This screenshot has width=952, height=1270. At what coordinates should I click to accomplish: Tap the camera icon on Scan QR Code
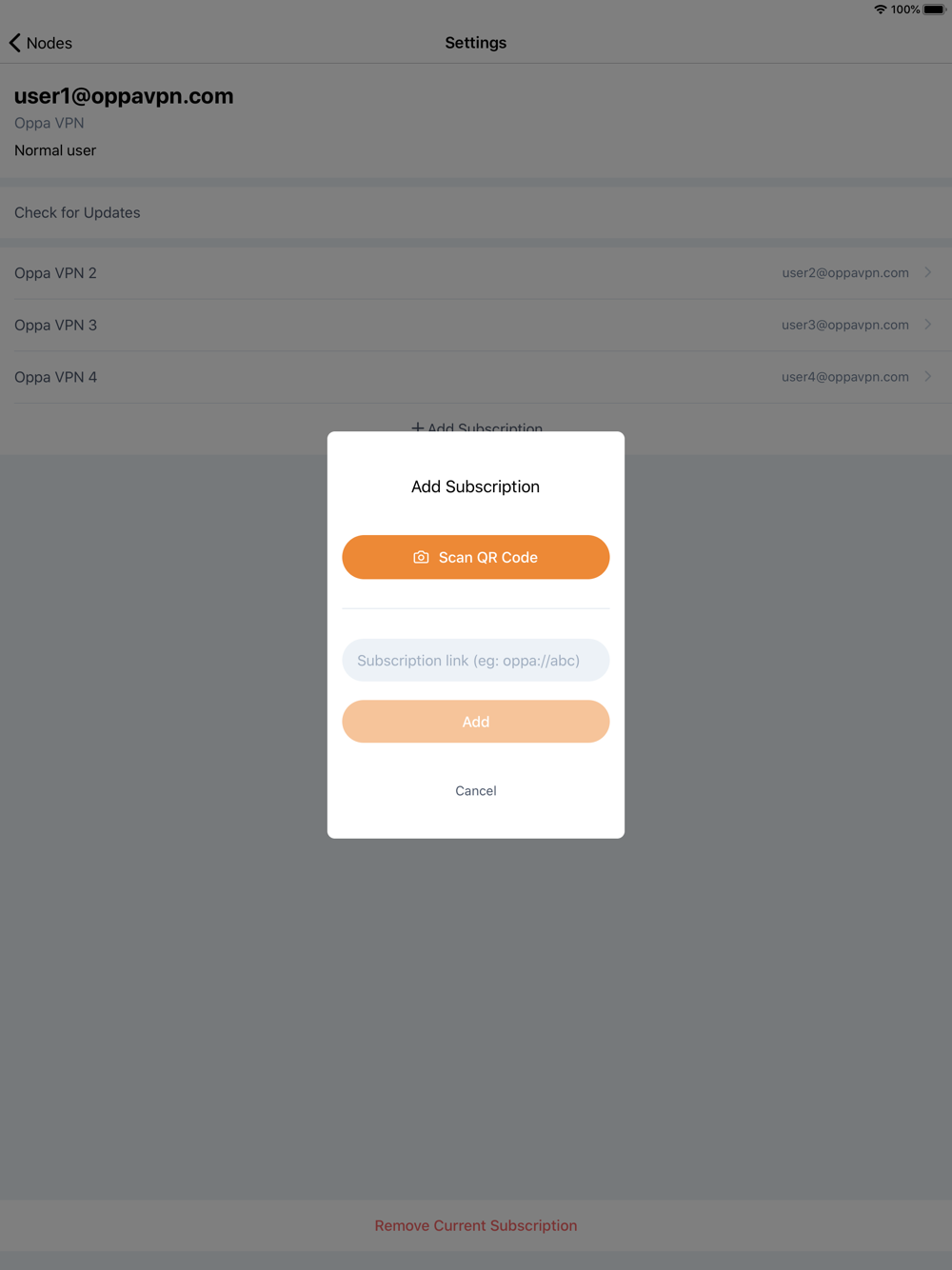click(421, 557)
